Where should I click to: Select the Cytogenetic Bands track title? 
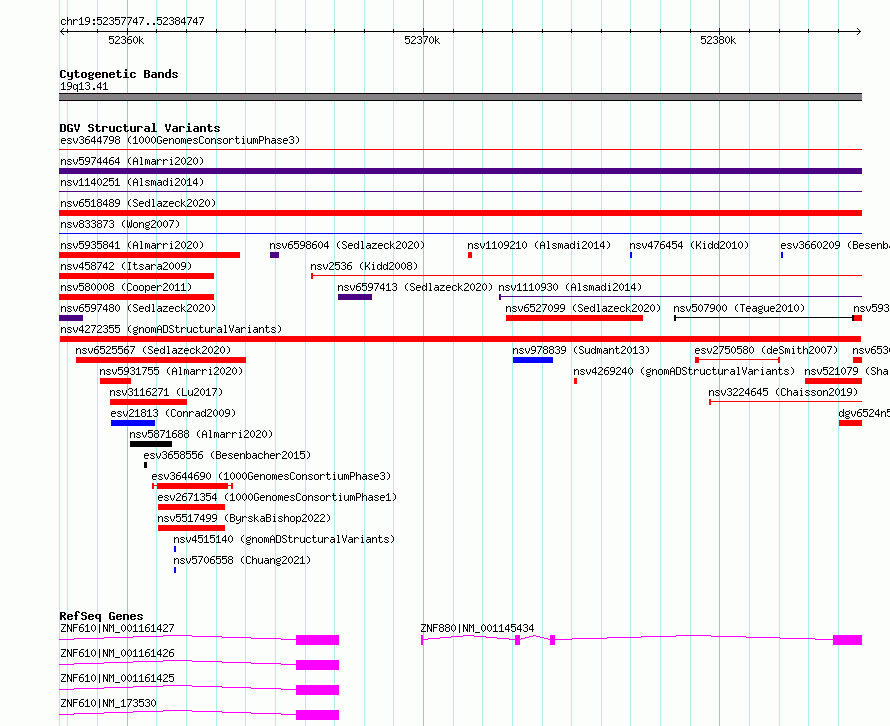coord(119,74)
